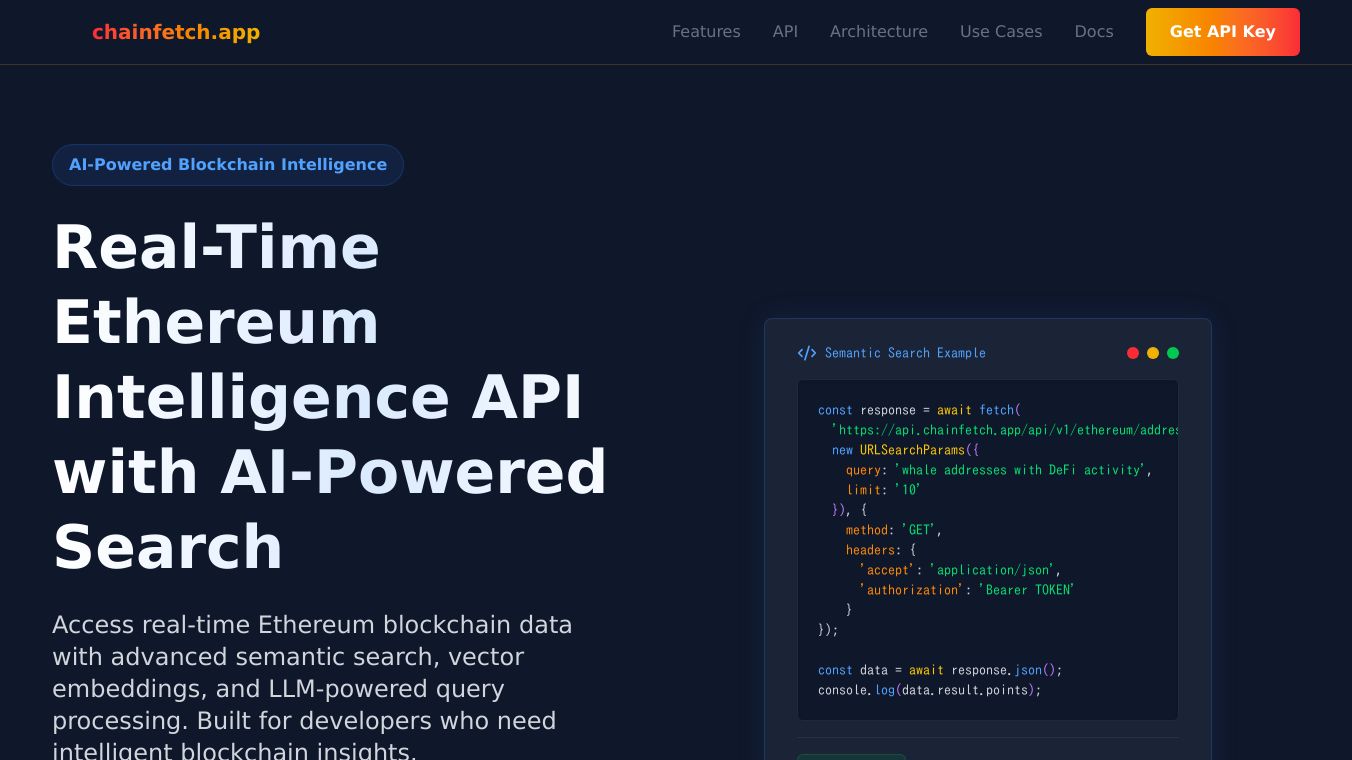Screen dimensions: 1352x760
Task: Click the red dot in the code window
Action: 1133,353
